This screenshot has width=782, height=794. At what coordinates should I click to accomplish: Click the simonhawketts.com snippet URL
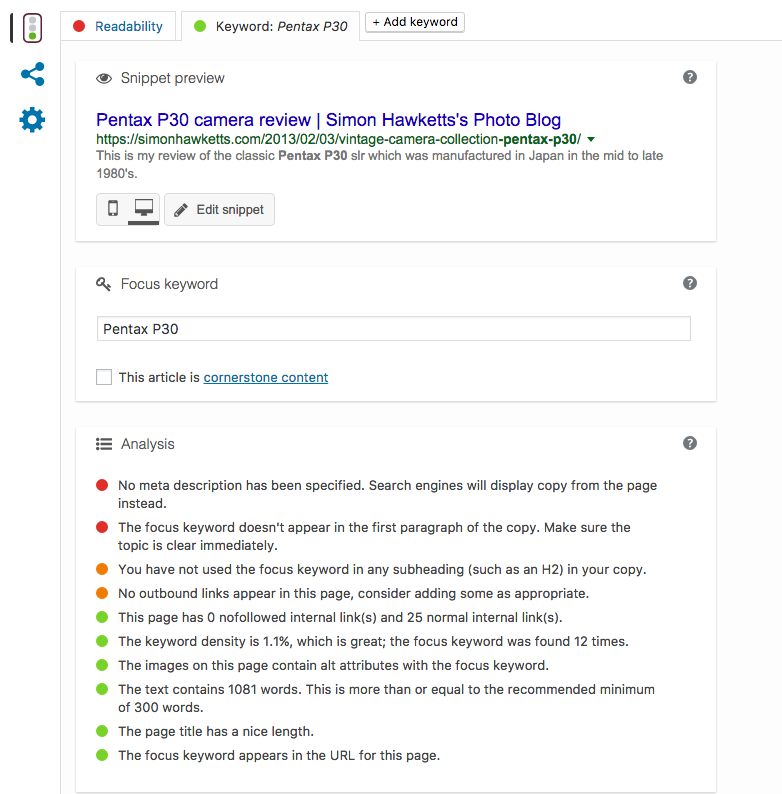(338, 139)
